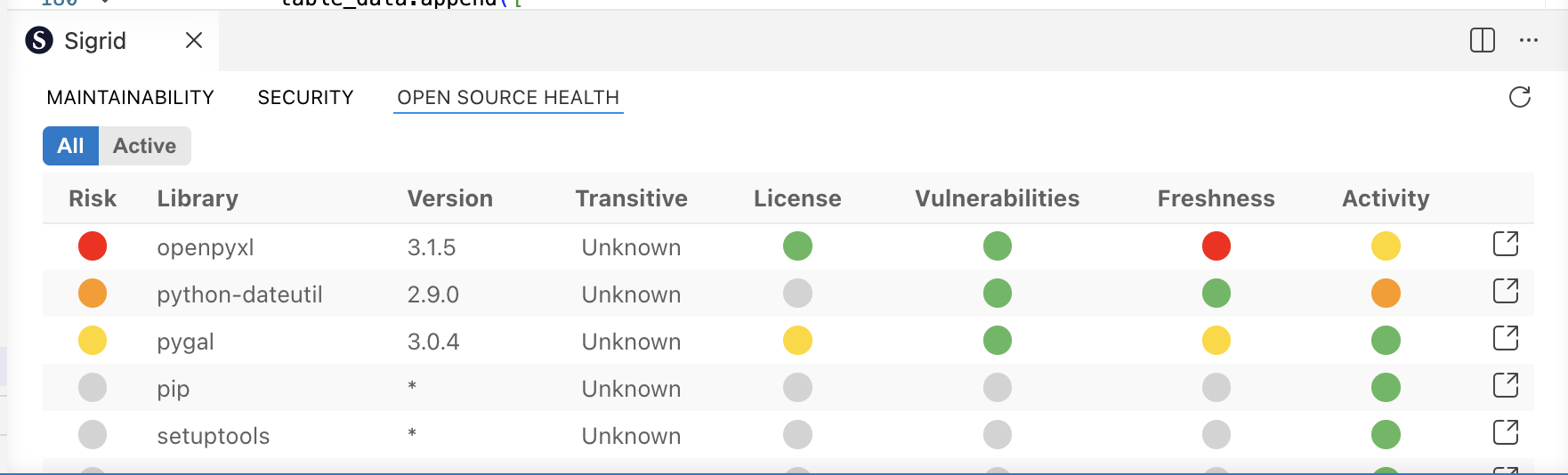Click the red risk dot for openpyxl
The height and width of the screenshot is (475, 1568).
(x=93, y=246)
